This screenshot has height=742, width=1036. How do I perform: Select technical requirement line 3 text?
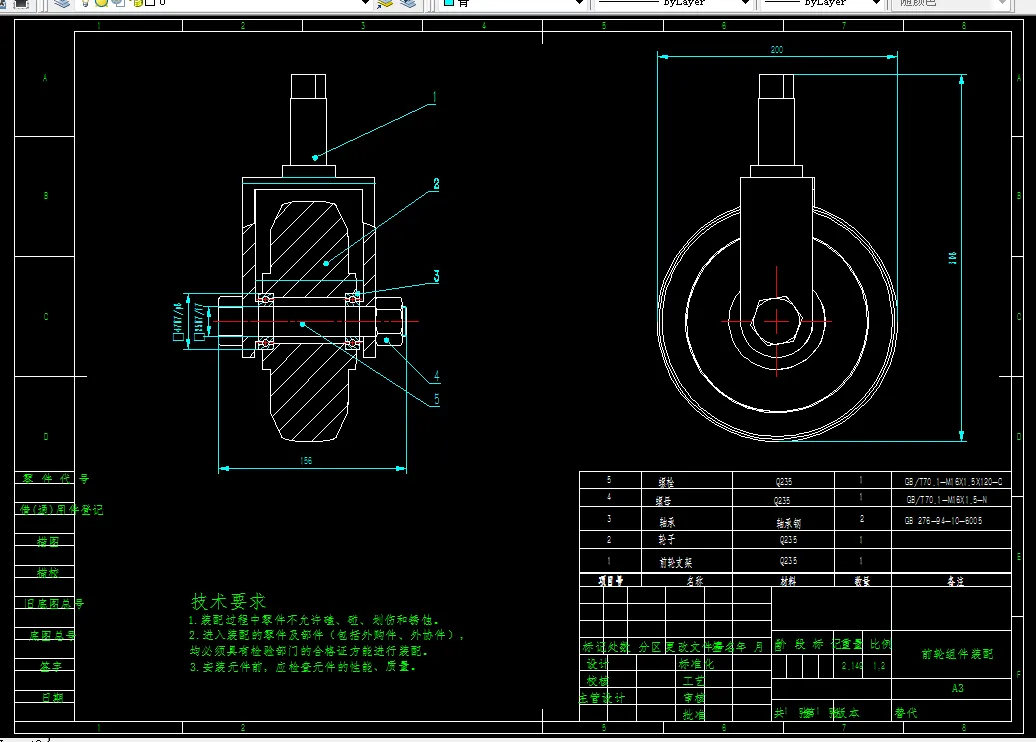pos(303,667)
